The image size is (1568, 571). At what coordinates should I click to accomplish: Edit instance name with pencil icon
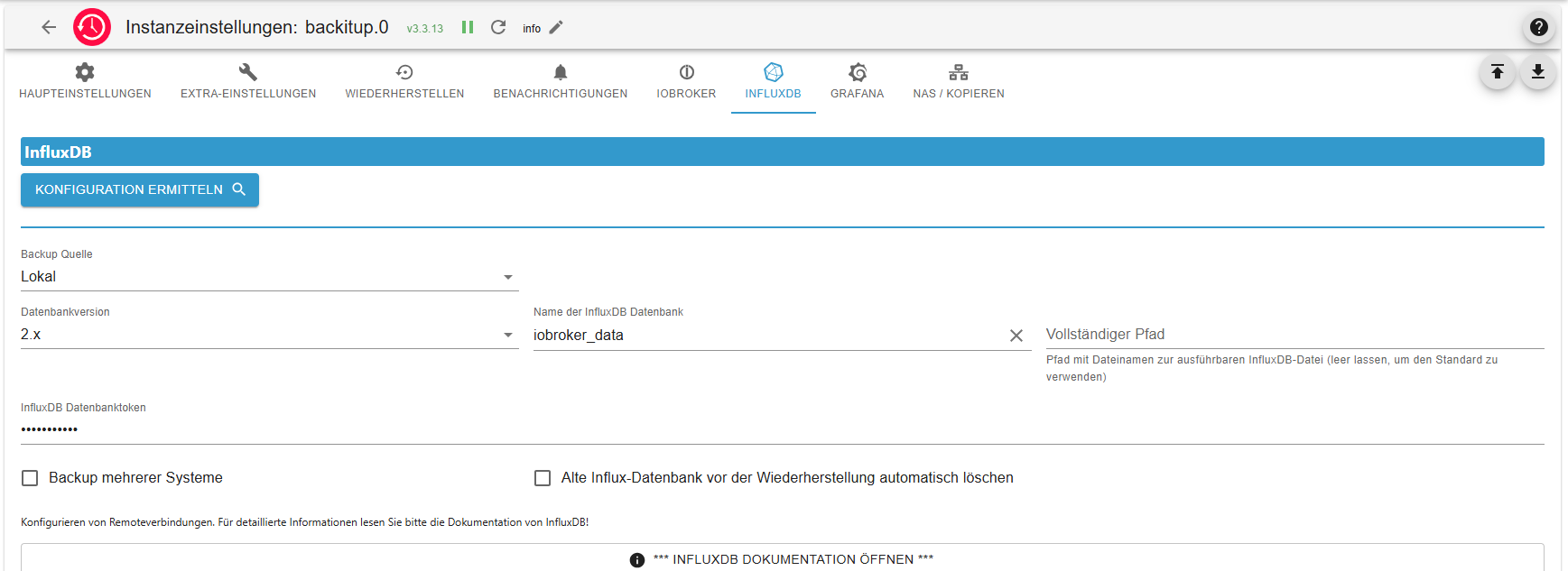556,27
